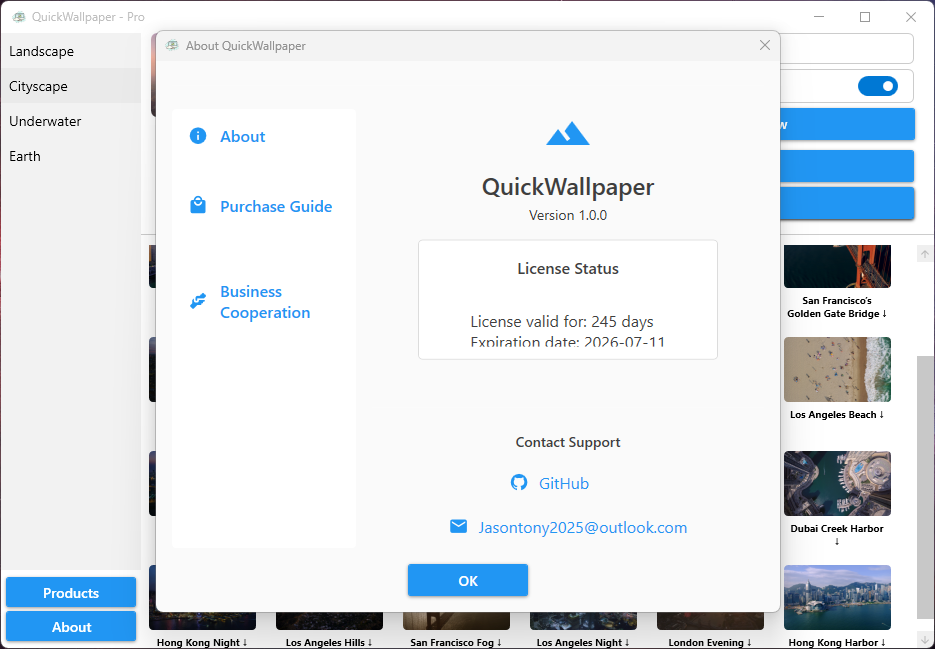This screenshot has width=935, height=649.
Task: Click the Jasontony2025@outlook.com email link
Action: click(583, 527)
